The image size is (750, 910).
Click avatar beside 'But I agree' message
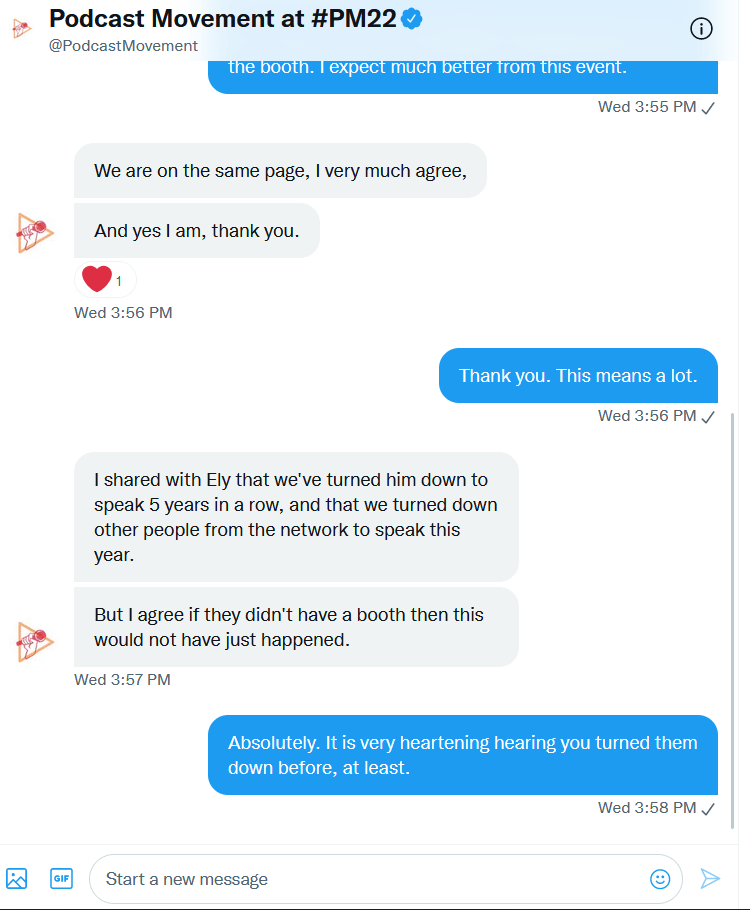coord(36,641)
